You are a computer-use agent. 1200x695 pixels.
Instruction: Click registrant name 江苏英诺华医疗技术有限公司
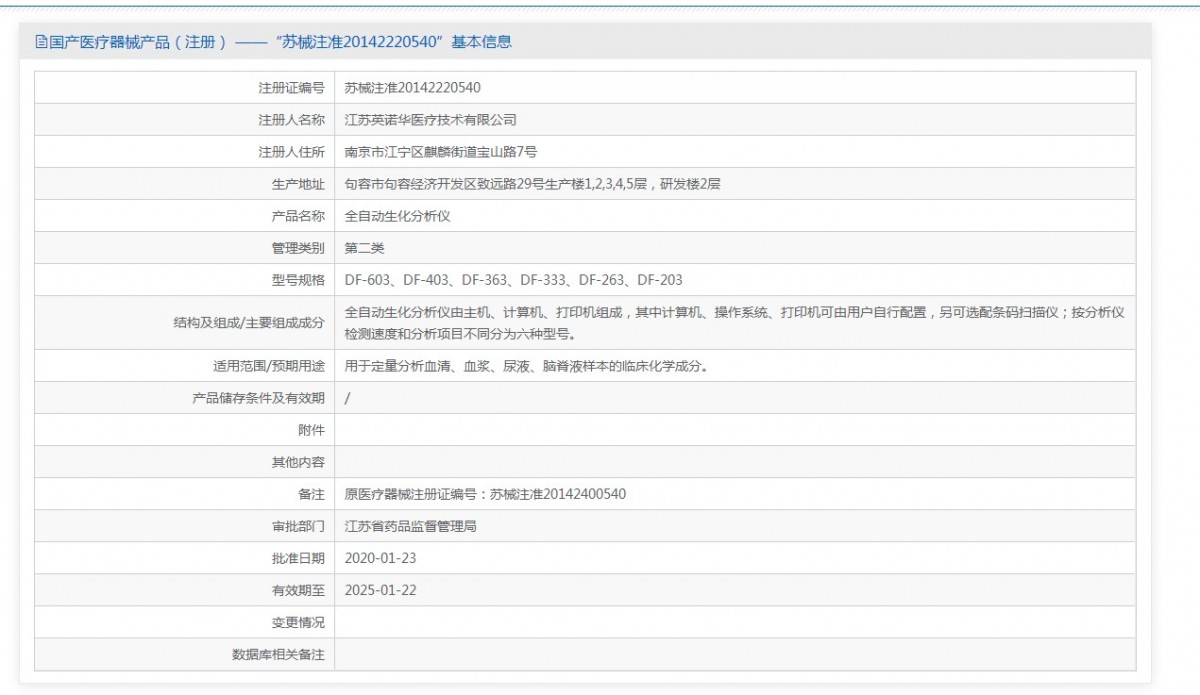point(430,120)
